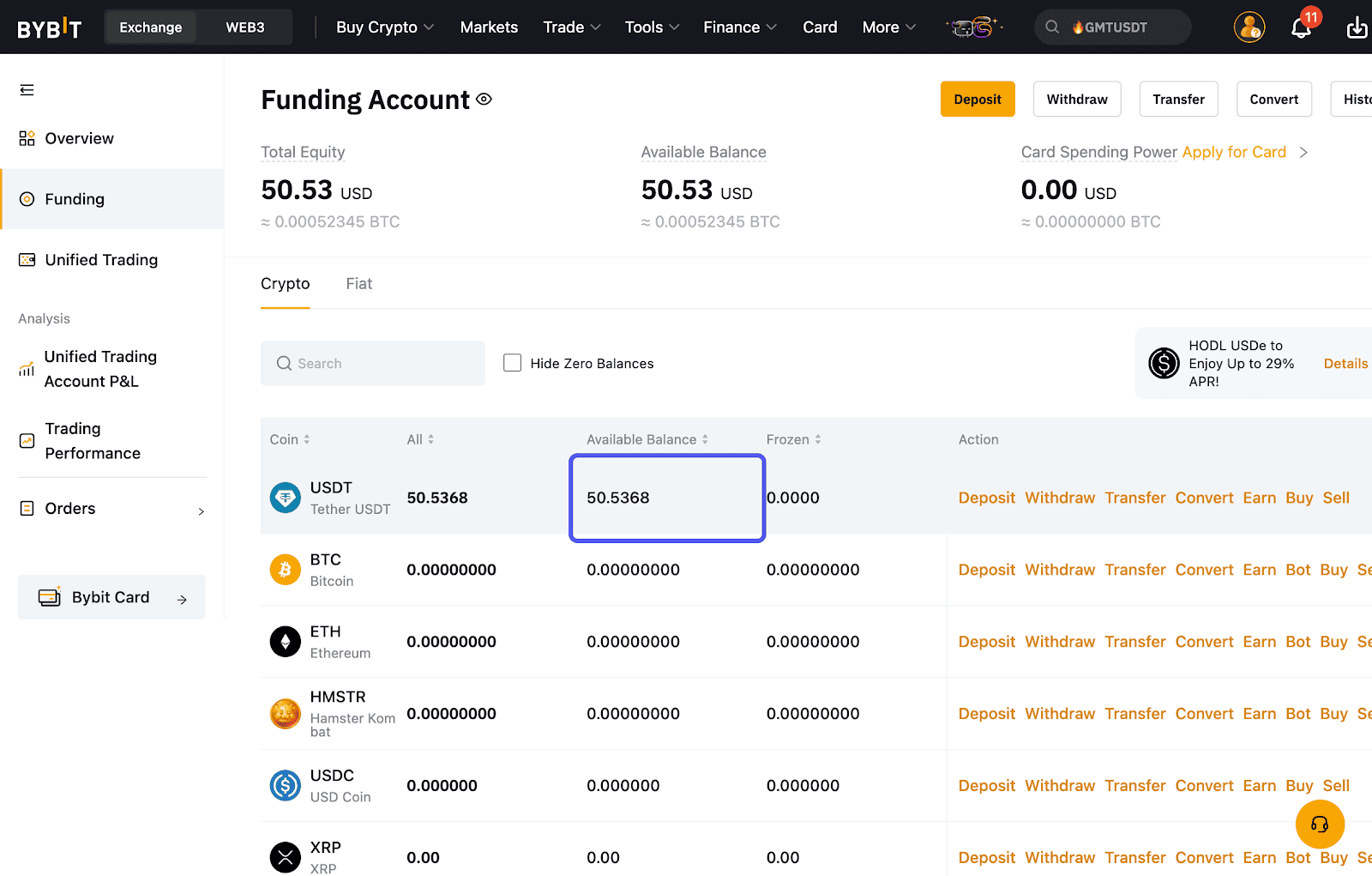
Task: Open the Apply for Card link
Action: tap(1234, 152)
